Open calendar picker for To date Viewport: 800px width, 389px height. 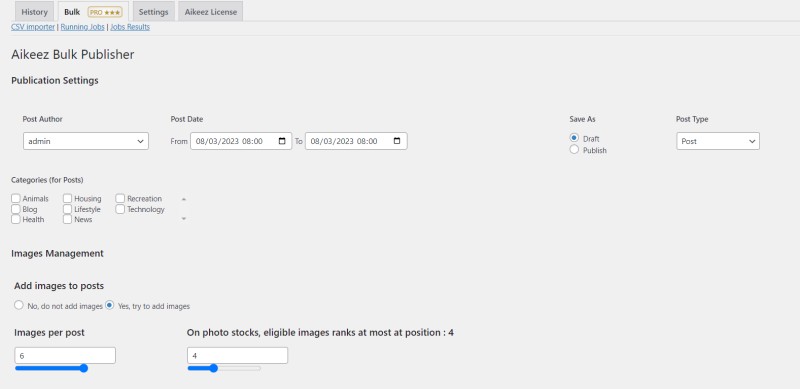click(x=397, y=141)
